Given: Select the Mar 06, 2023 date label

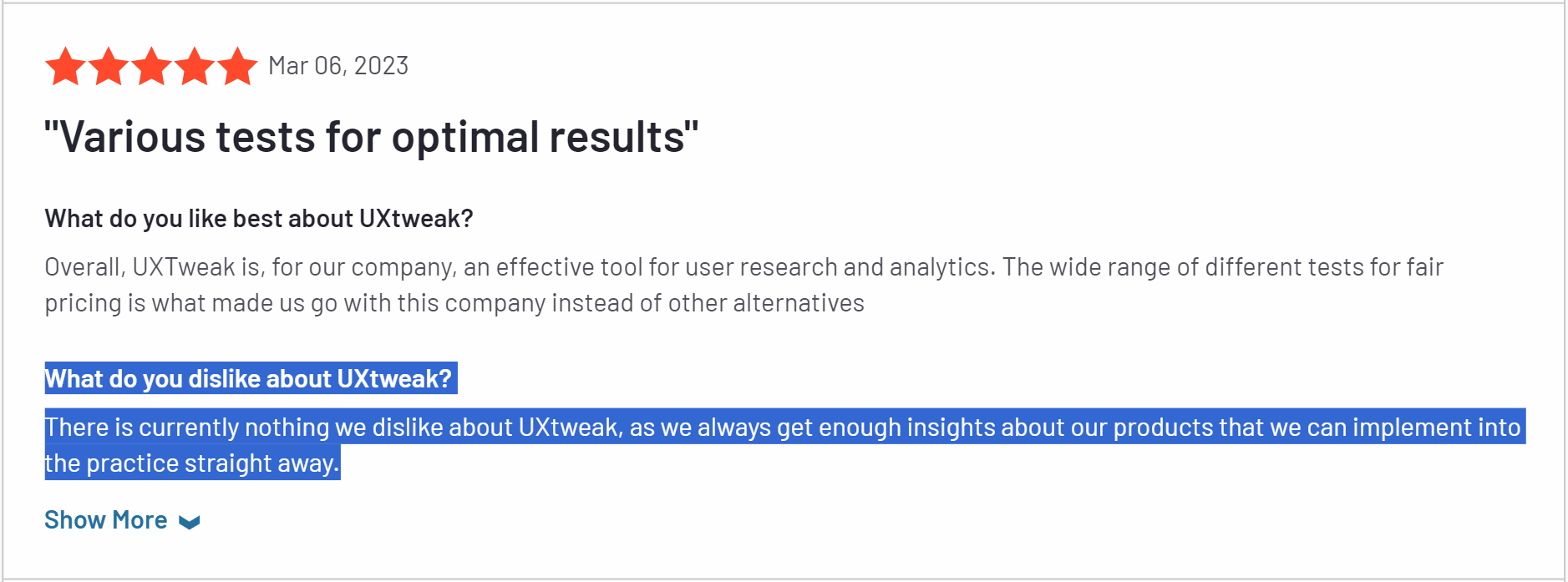Looking at the screenshot, I should click(x=337, y=66).
